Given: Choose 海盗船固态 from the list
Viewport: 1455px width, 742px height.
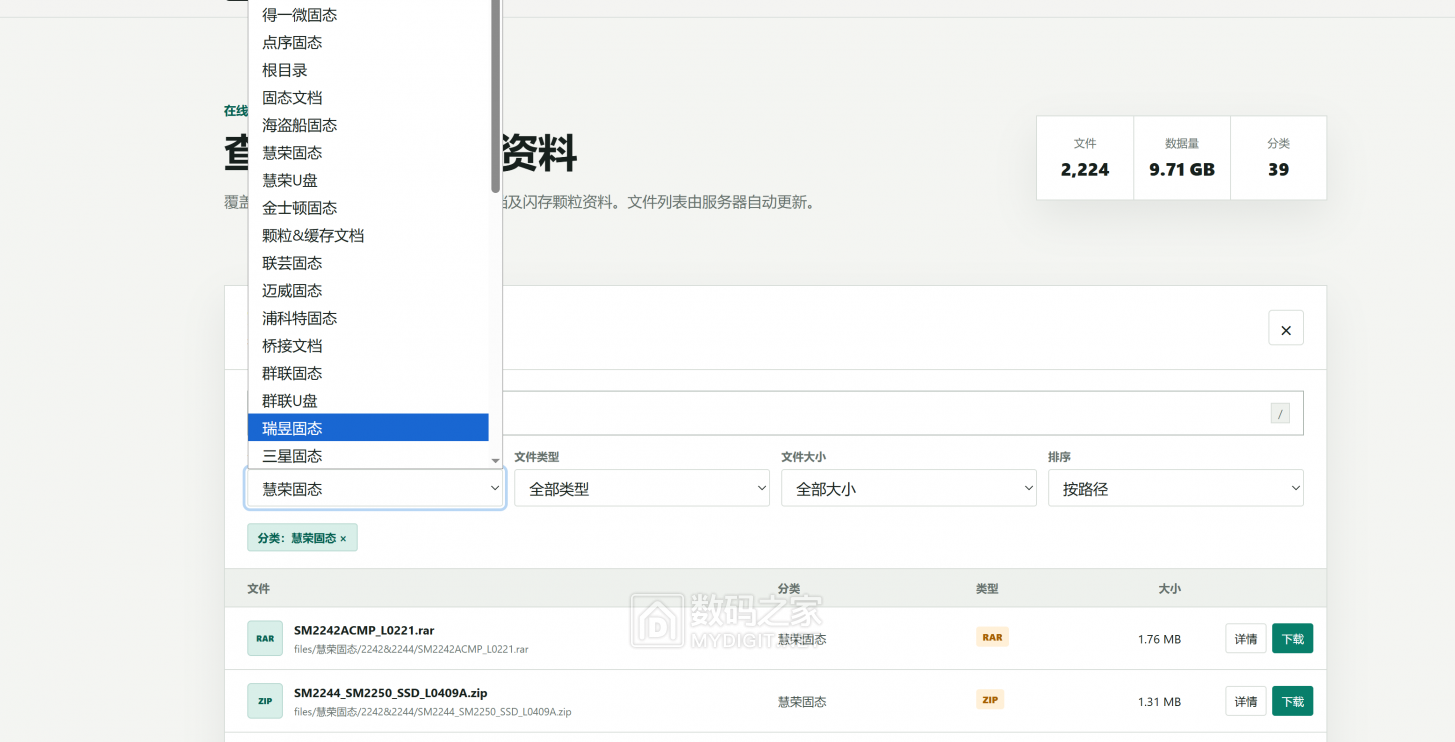Looking at the screenshot, I should (x=368, y=125).
